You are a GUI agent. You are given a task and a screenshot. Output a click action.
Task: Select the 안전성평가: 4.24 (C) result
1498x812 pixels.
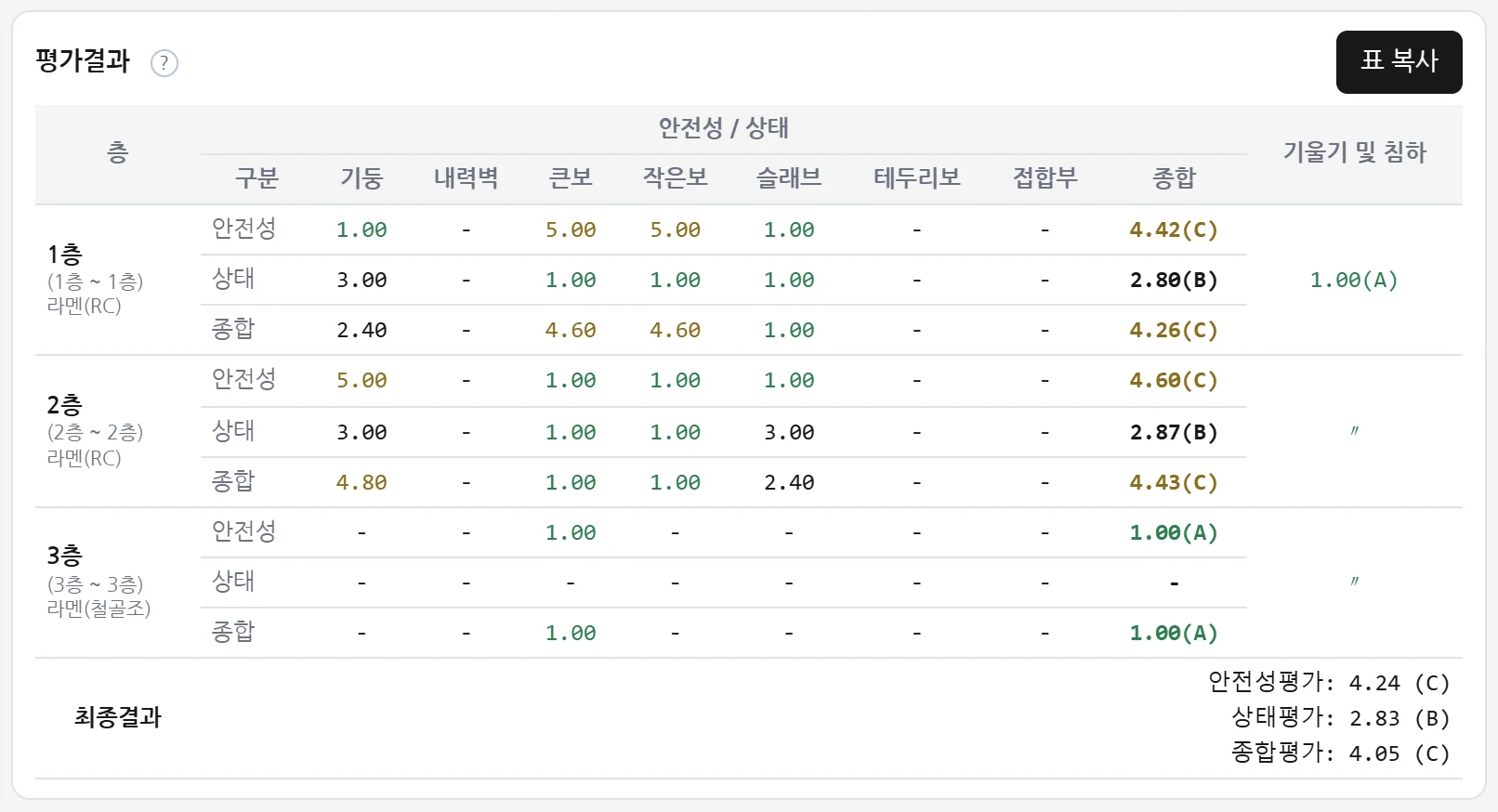click(x=1329, y=683)
